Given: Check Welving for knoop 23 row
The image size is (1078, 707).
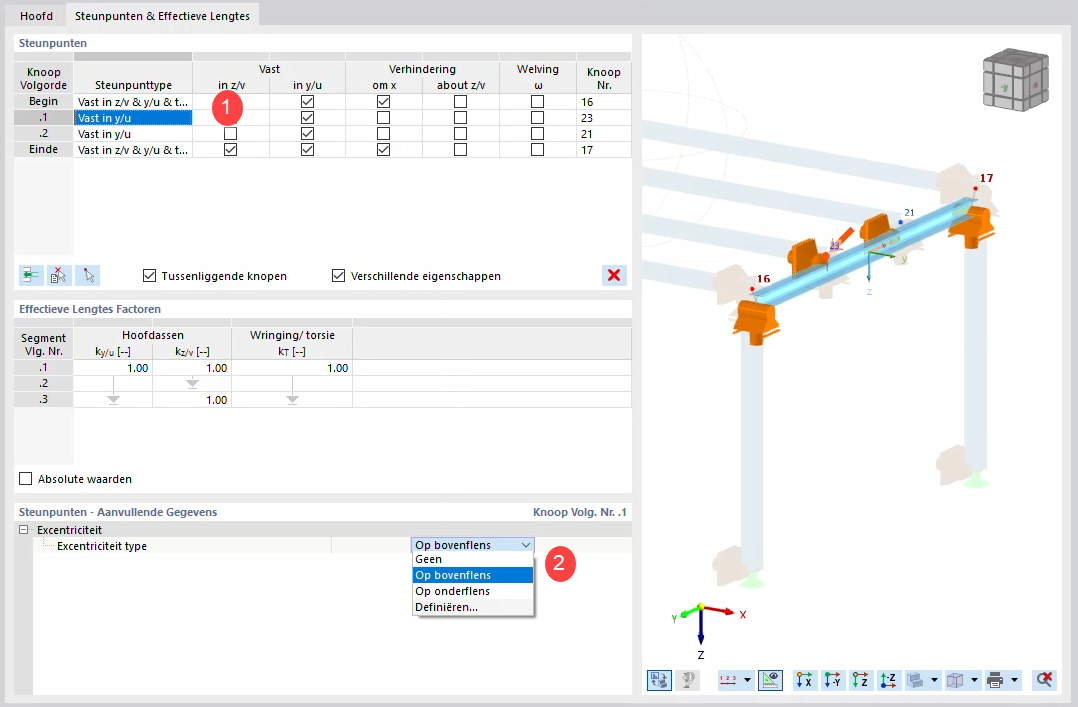Looking at the screenshot, I should 537,117.
